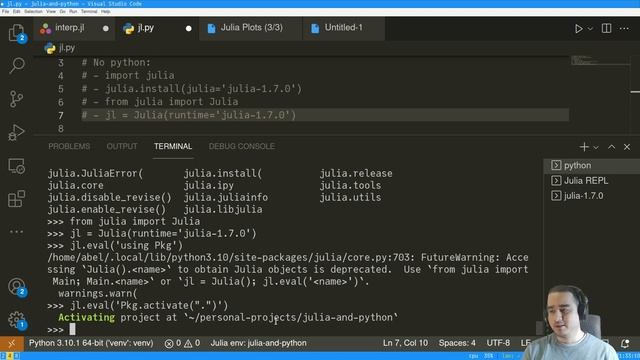
Task: Click the unsaved dot on jl.py tab
Action: (x=189, y=29)
